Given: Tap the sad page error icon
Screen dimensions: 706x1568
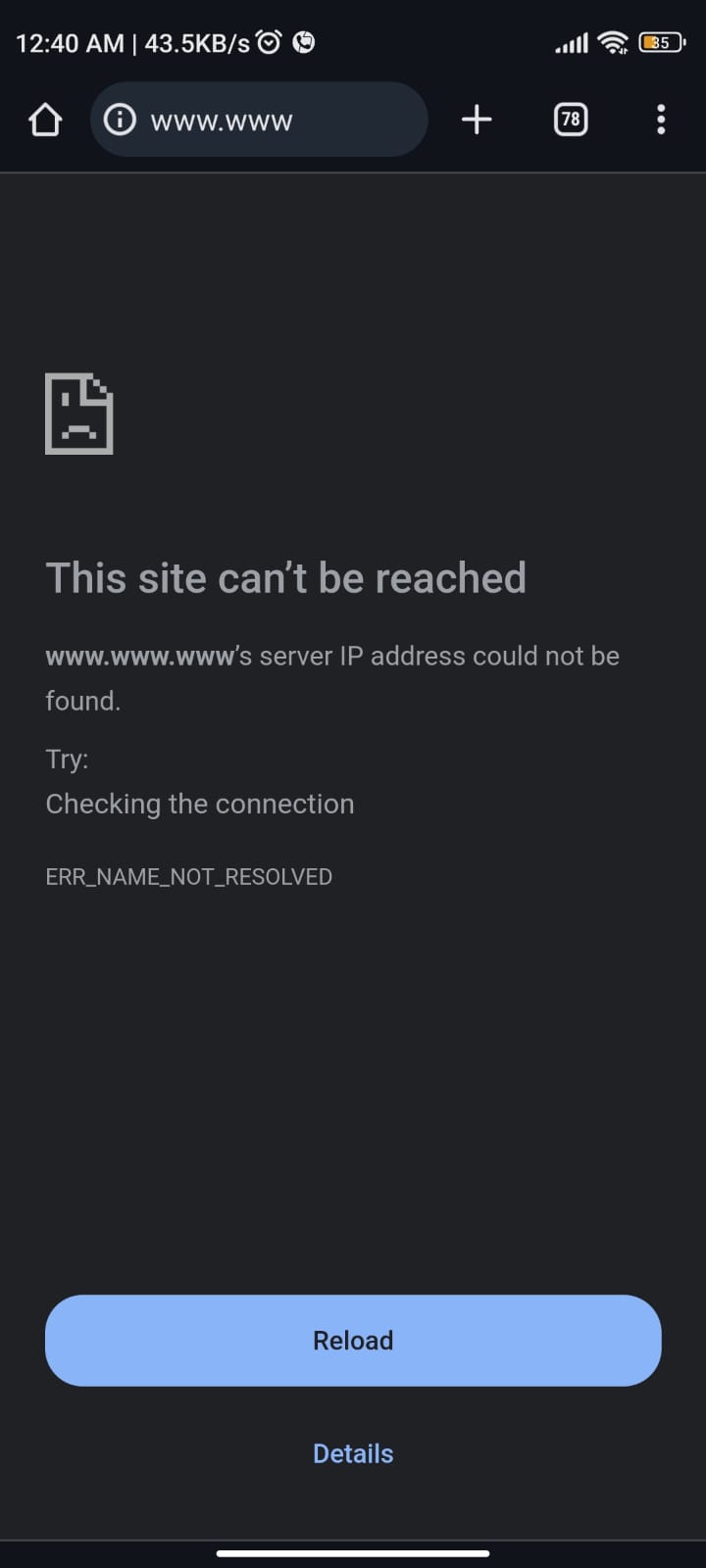Looking at the screenshot, I should pos(79,414).
